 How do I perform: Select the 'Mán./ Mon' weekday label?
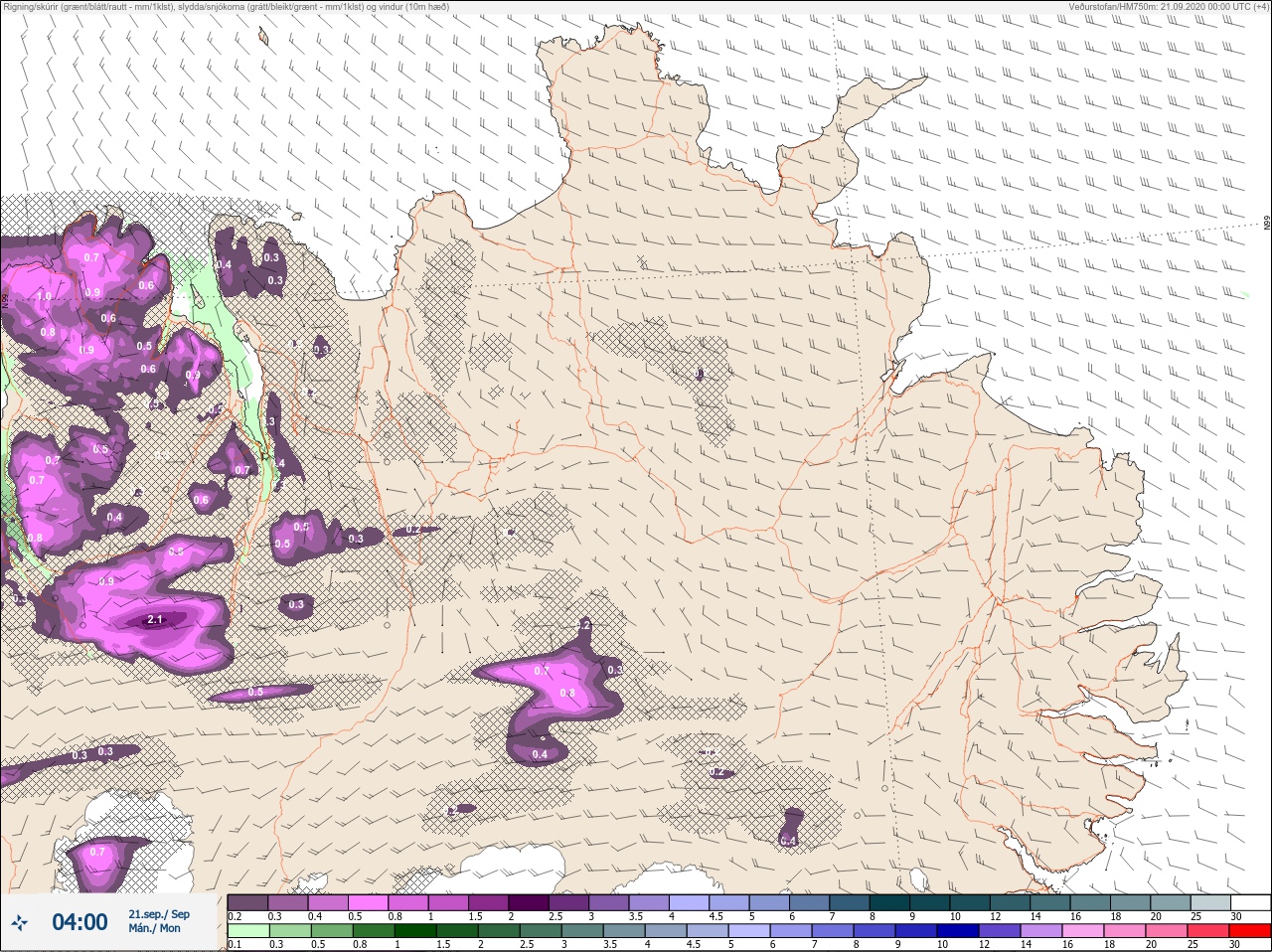click(154, 929)
